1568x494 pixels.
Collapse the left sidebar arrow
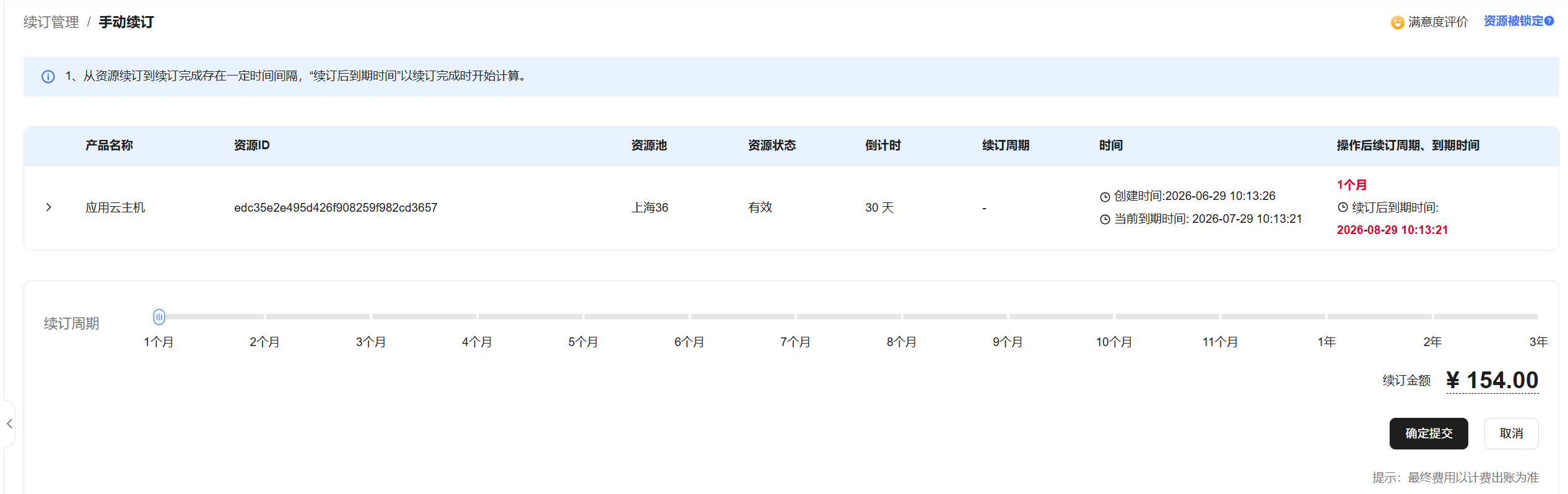click(9, 423)
